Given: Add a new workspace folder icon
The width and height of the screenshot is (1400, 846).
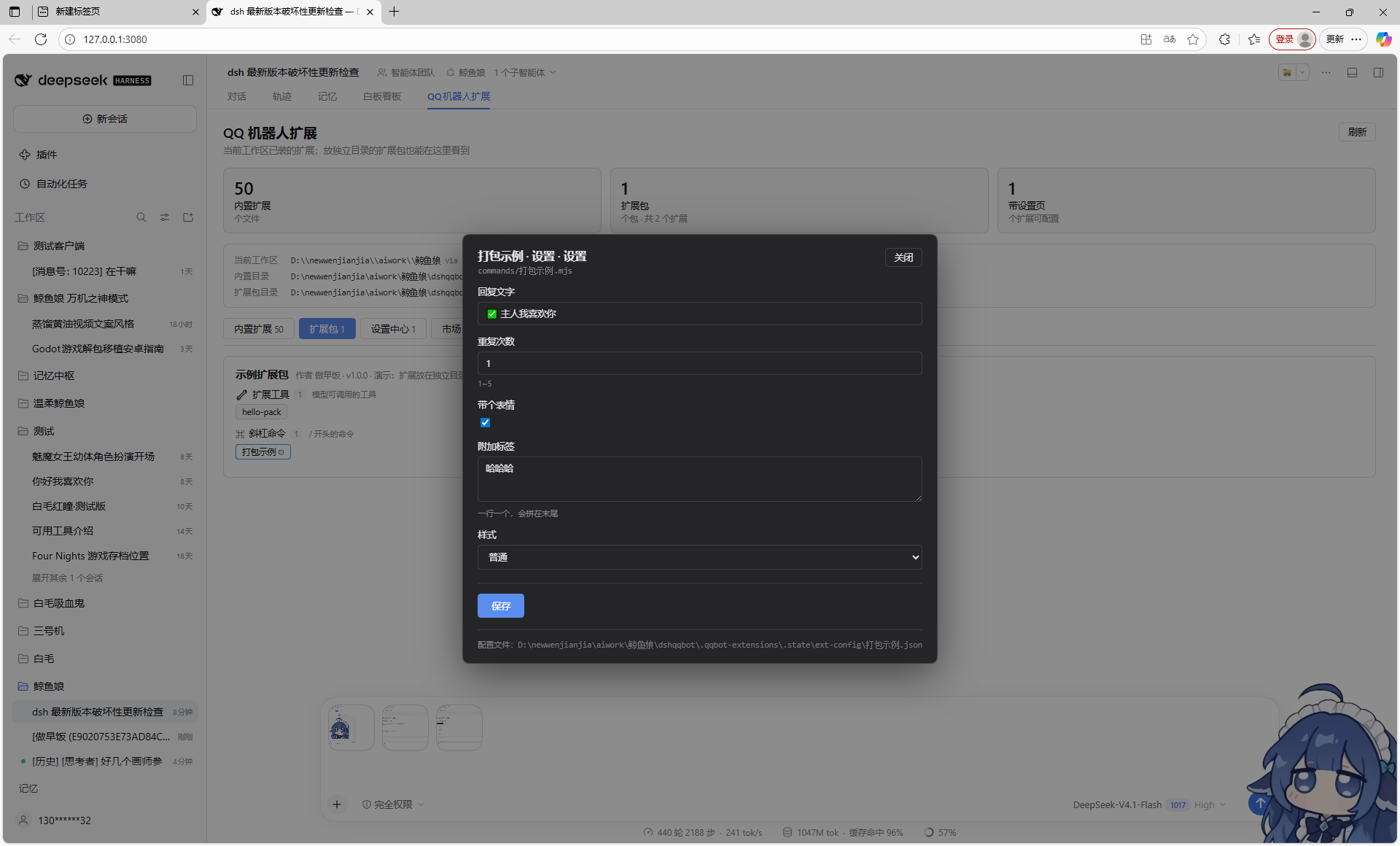Looking at the screenshot, I should [x=188, y=217].
